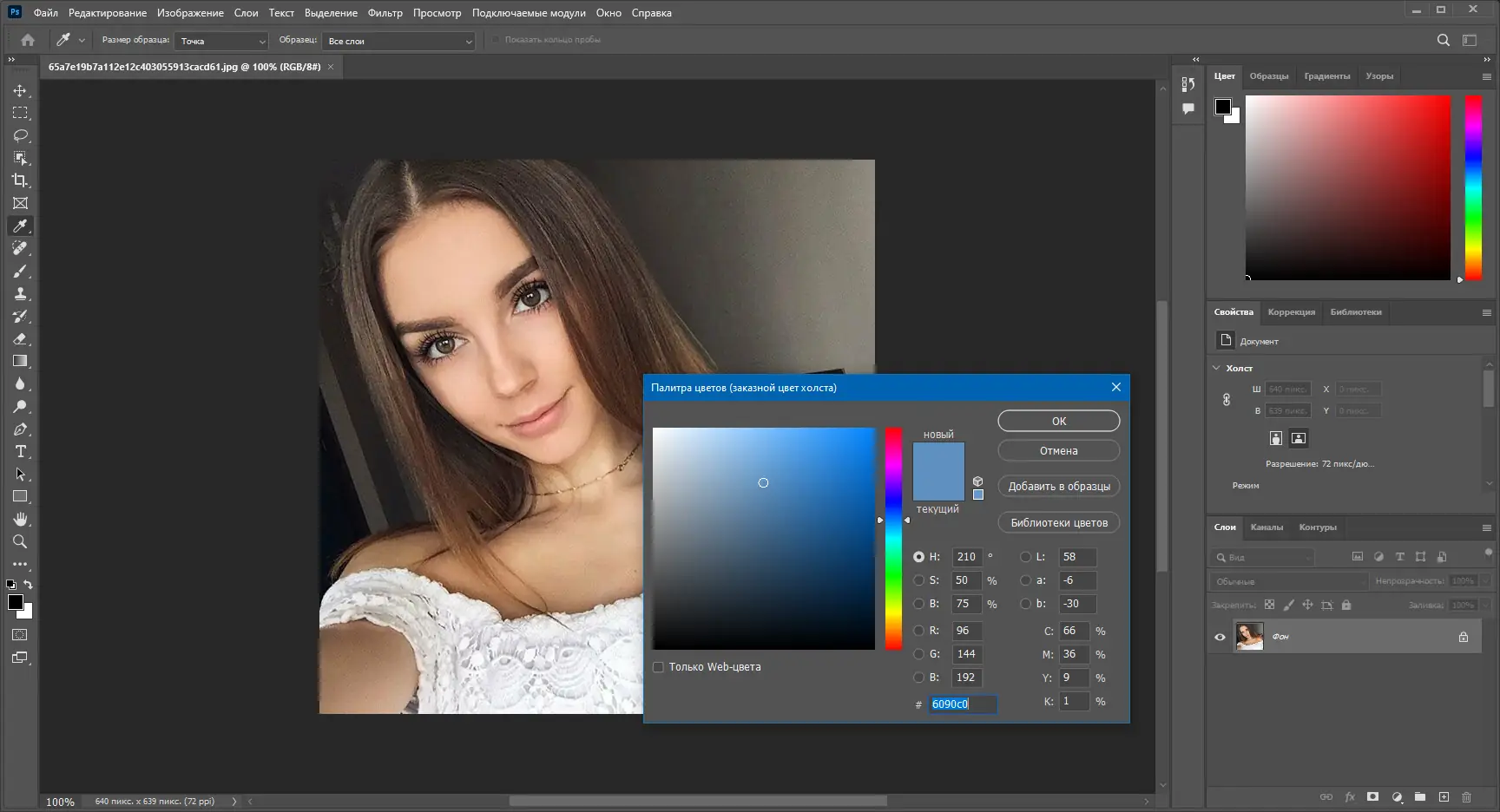Screen dimensions: 1500x812
Task: Collapse the 'Холст' section
Action: (x=1216, y=368)
